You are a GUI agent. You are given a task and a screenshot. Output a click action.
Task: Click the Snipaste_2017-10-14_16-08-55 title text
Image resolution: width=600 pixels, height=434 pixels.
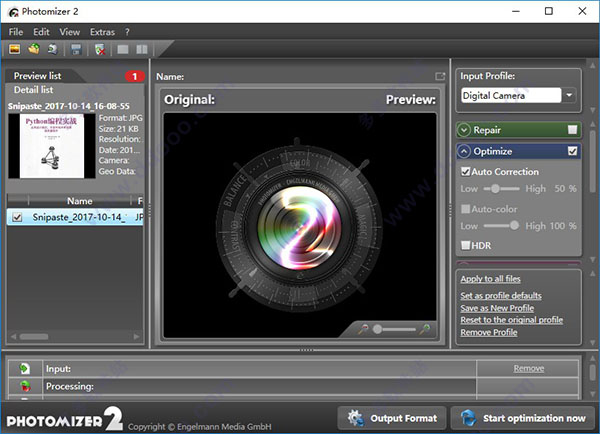[69, 106]
